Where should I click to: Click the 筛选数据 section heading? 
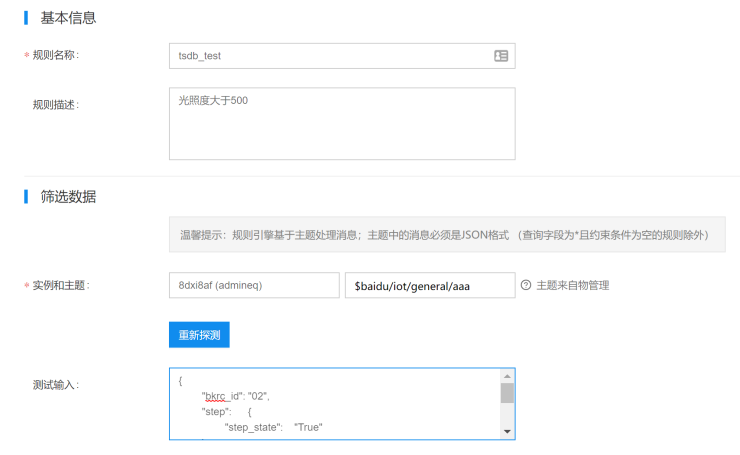coord(68,196)
